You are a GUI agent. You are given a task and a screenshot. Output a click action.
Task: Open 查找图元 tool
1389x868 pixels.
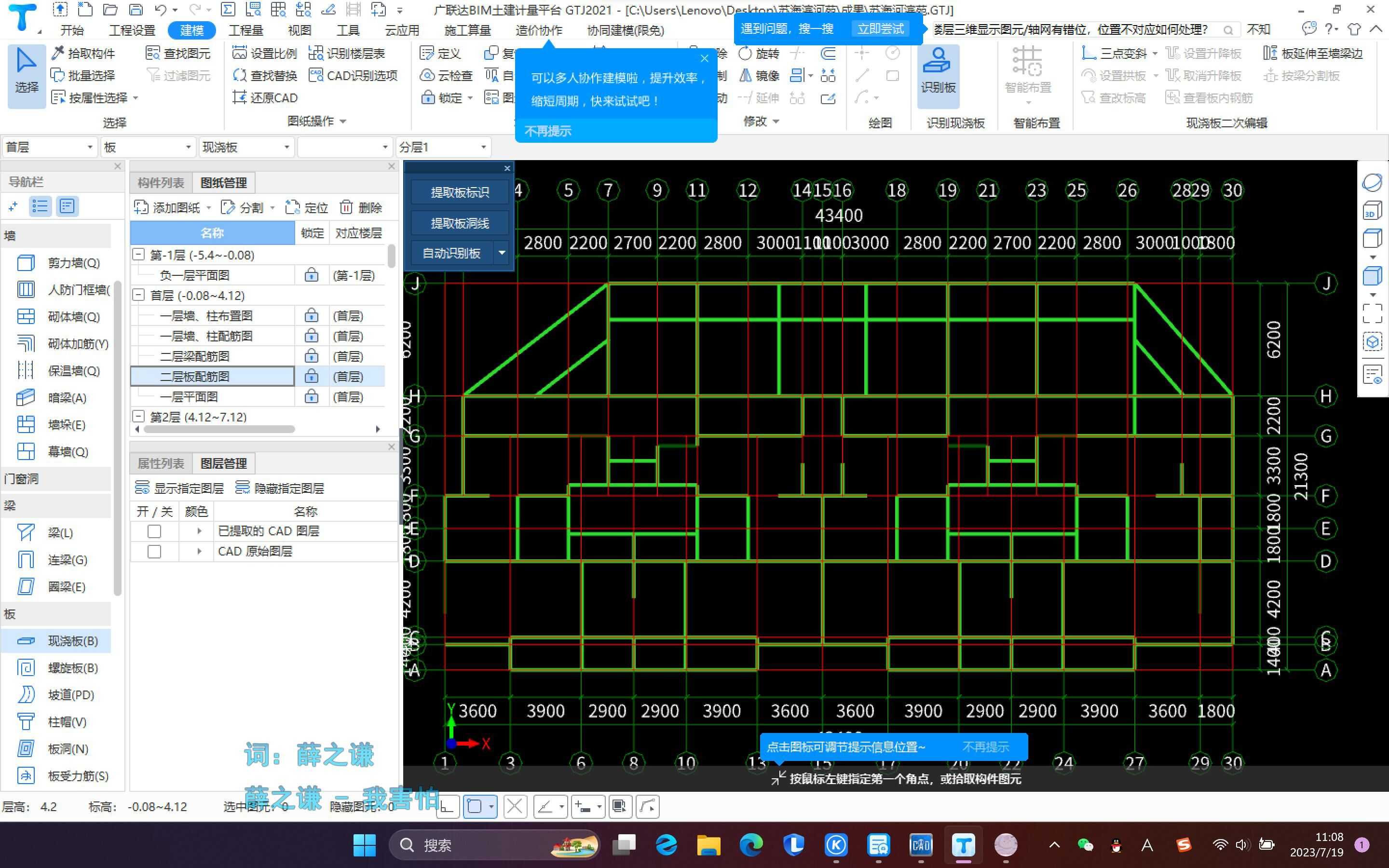[x=178, y=54]
